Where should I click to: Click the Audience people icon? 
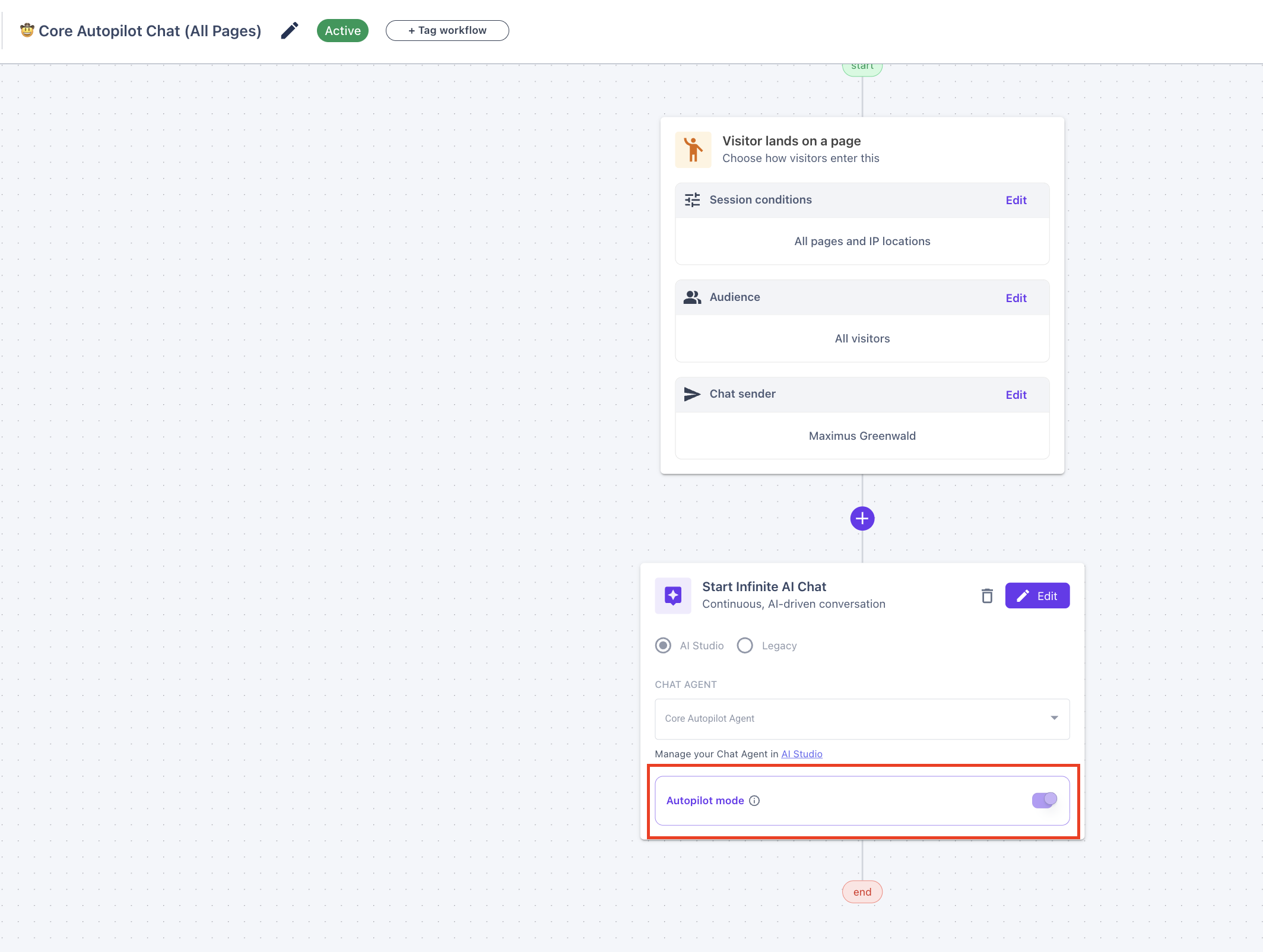pos(692,297)
